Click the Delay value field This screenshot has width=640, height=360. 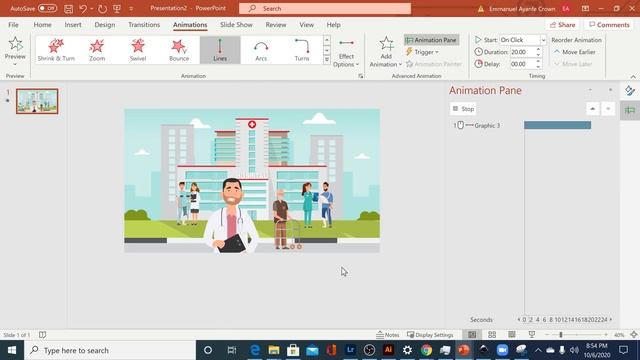coord(522,64)
